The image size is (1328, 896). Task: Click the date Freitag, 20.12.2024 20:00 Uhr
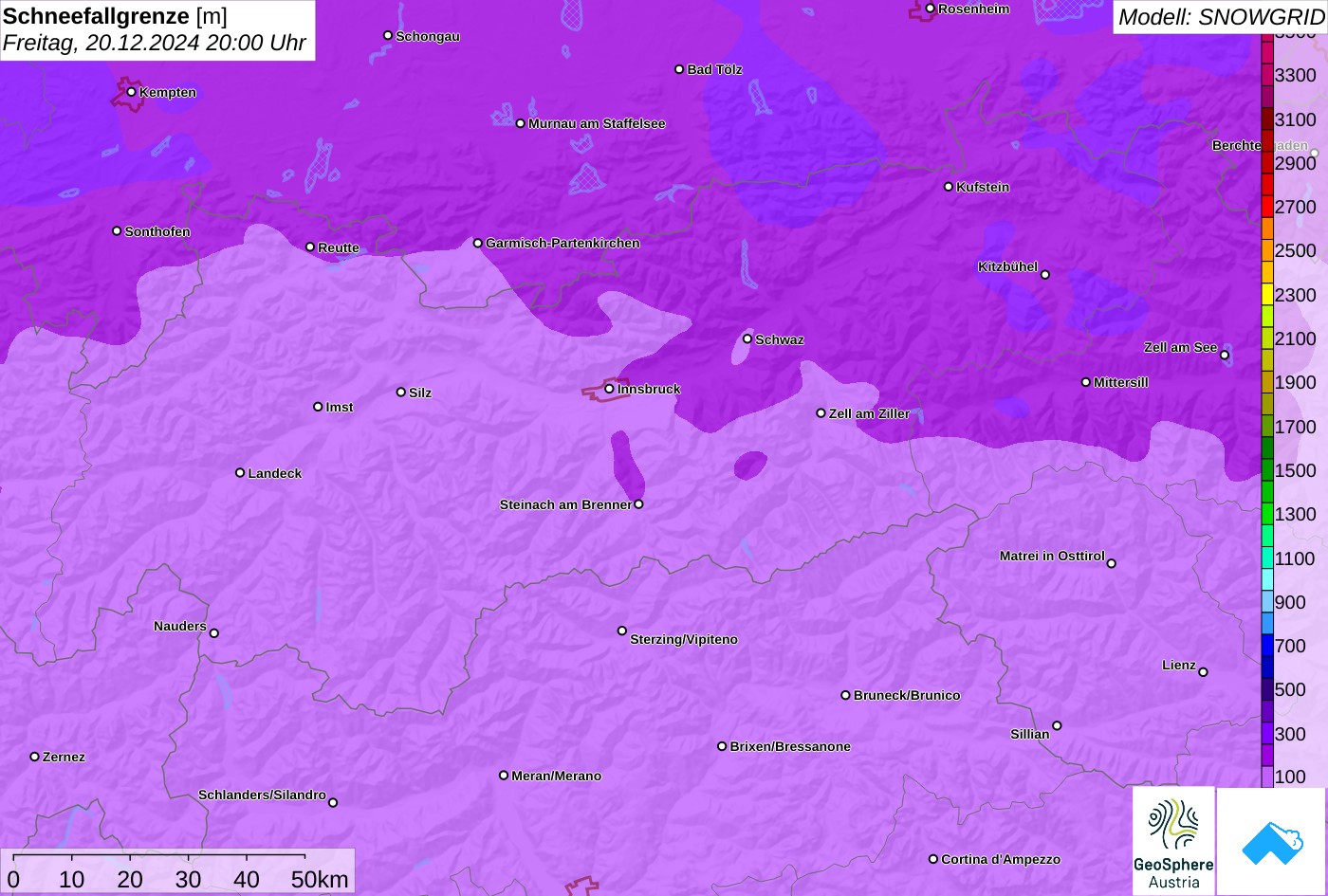[155, 43]
